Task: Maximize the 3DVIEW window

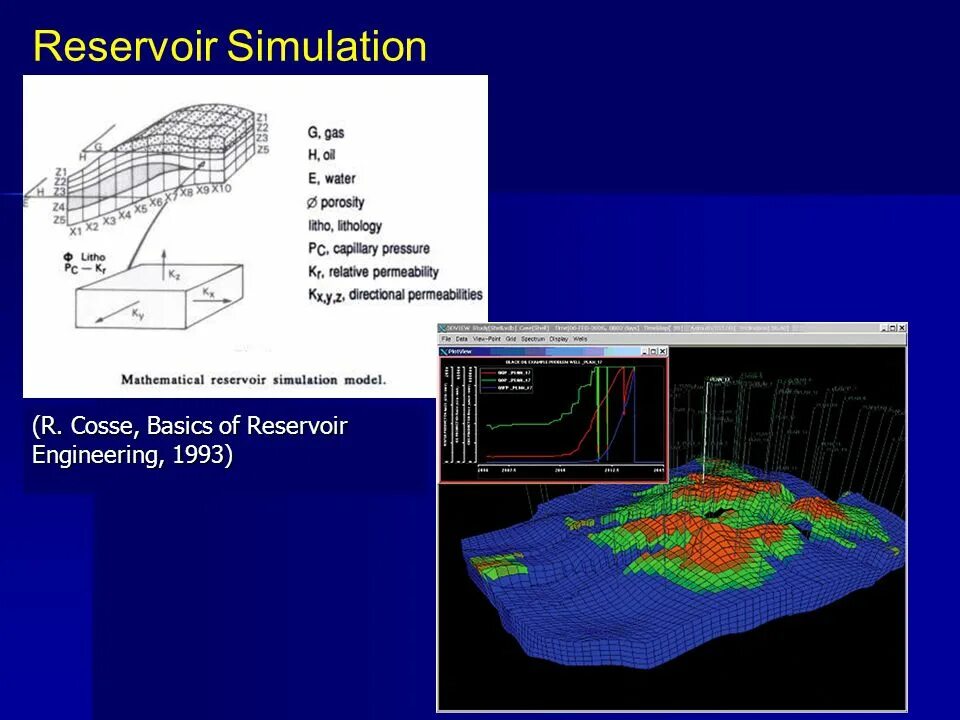Action: click(x=893, y=328)
